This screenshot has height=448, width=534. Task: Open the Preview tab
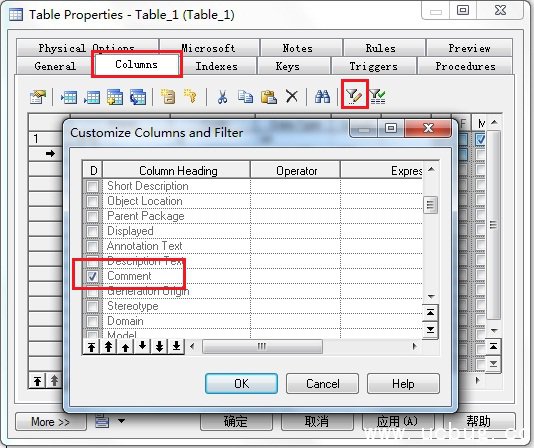coord(469,48)
